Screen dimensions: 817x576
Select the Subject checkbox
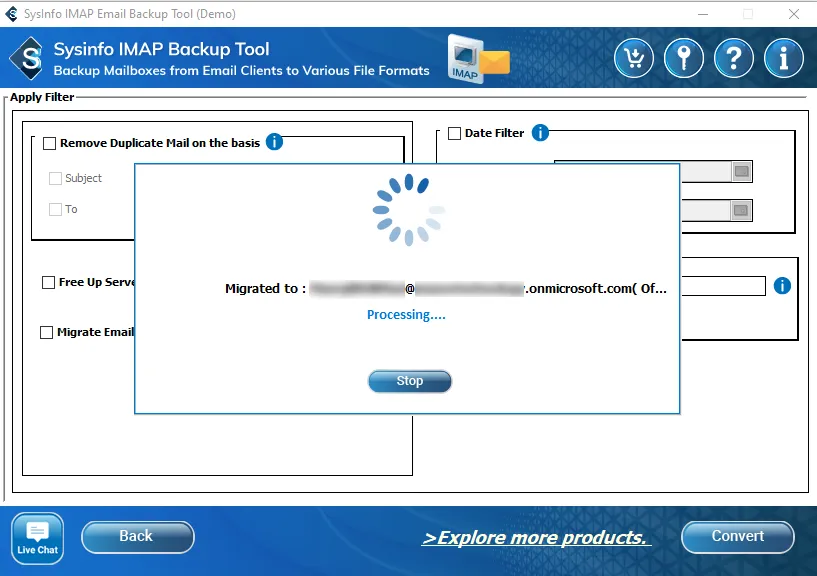coord(56,178)
